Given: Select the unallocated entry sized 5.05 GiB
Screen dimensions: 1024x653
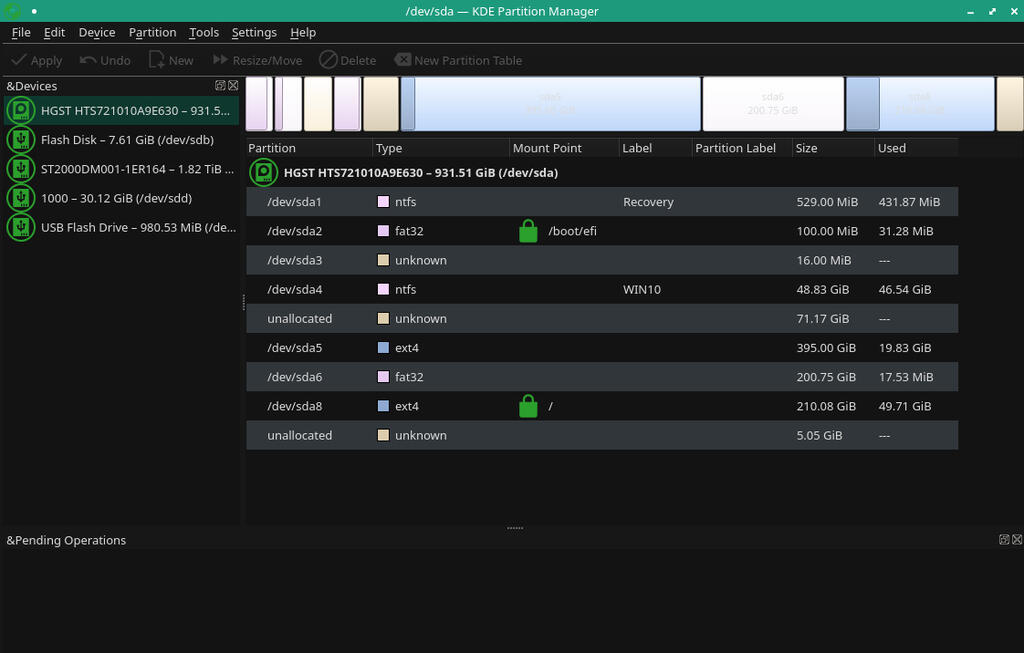Looking at the screenshot, I should coord(300,436).
